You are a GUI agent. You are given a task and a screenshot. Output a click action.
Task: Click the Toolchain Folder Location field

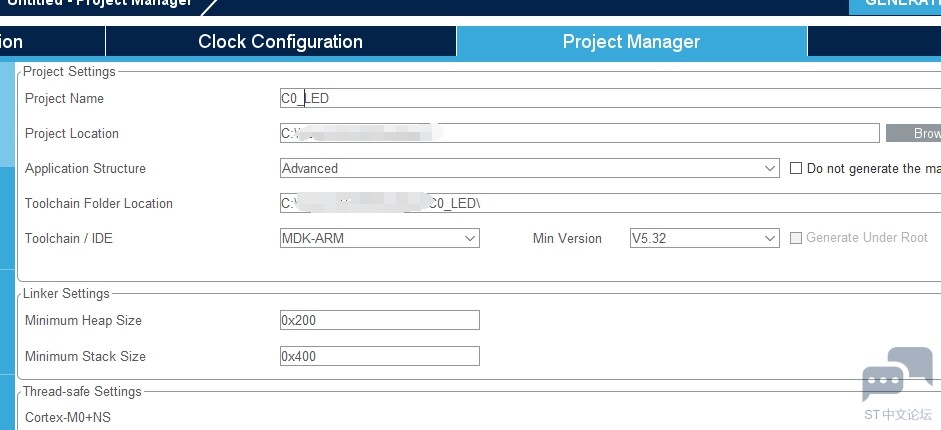coord(610,203)
